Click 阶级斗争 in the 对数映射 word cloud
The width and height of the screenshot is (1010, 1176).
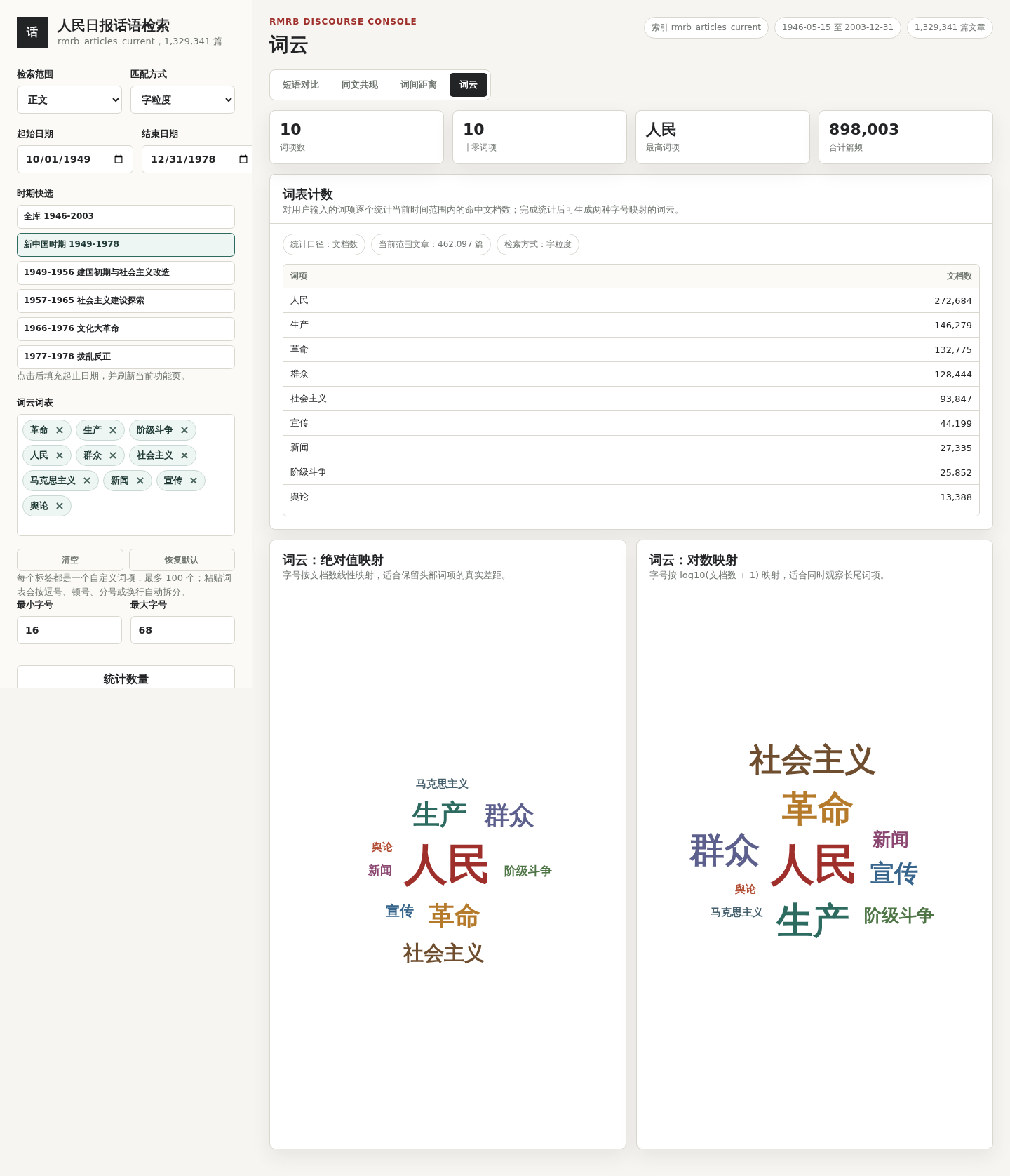click(899, 916)
